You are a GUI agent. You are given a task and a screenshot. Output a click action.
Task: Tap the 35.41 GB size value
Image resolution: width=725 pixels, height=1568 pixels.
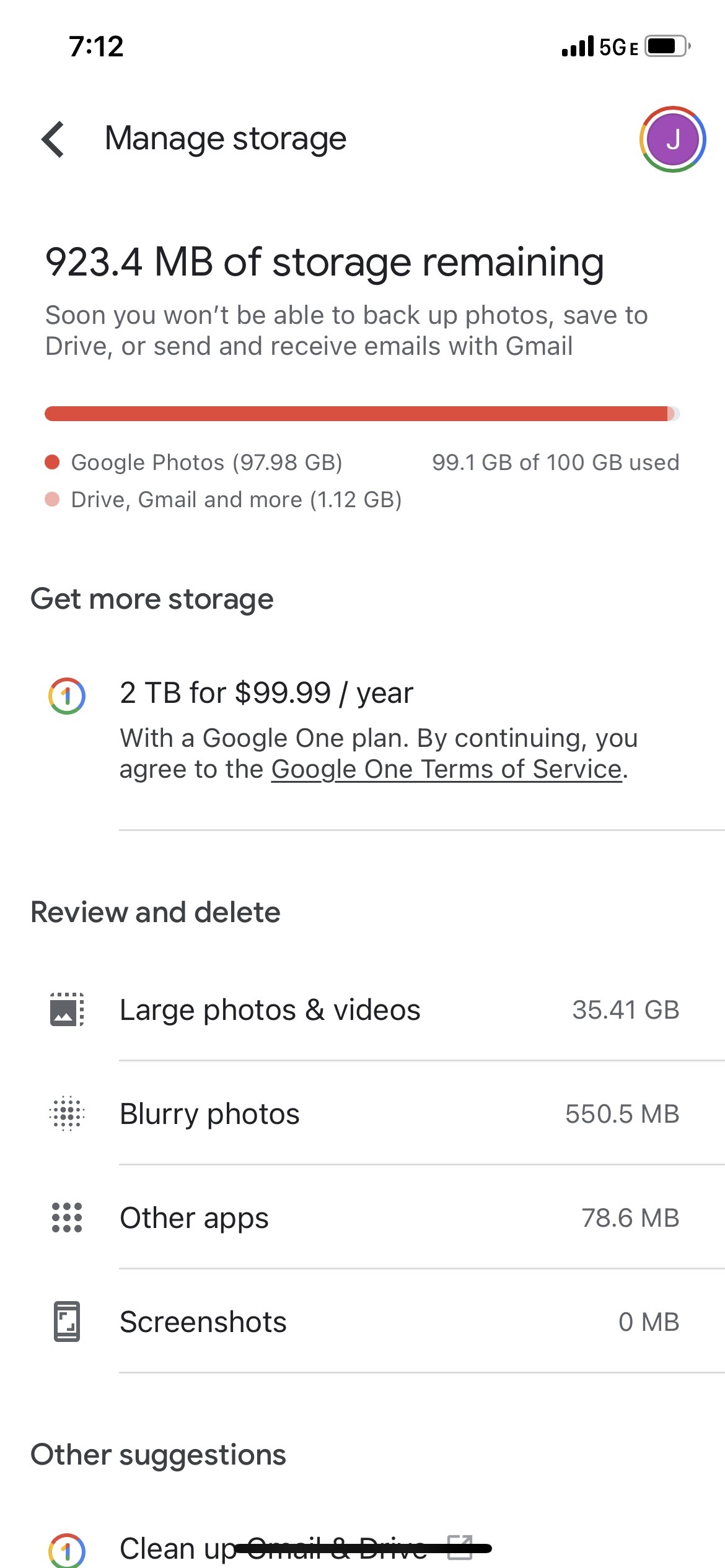click(625, 1010)
